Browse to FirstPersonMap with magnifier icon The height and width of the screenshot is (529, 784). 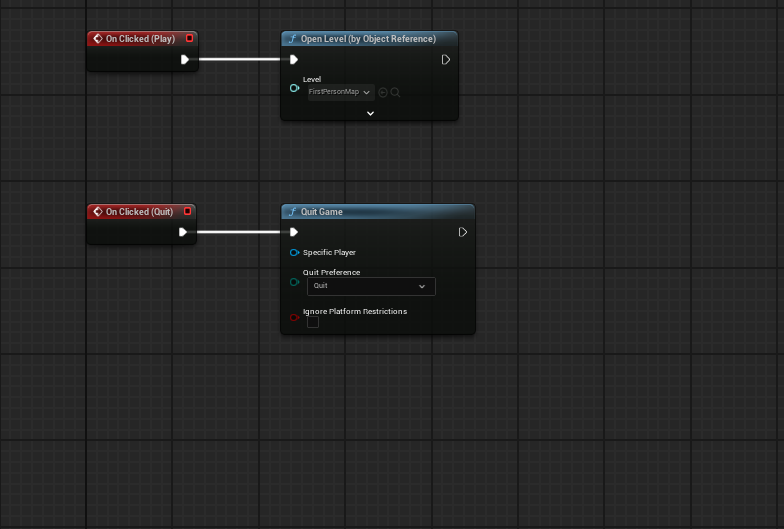pos(395,92)
